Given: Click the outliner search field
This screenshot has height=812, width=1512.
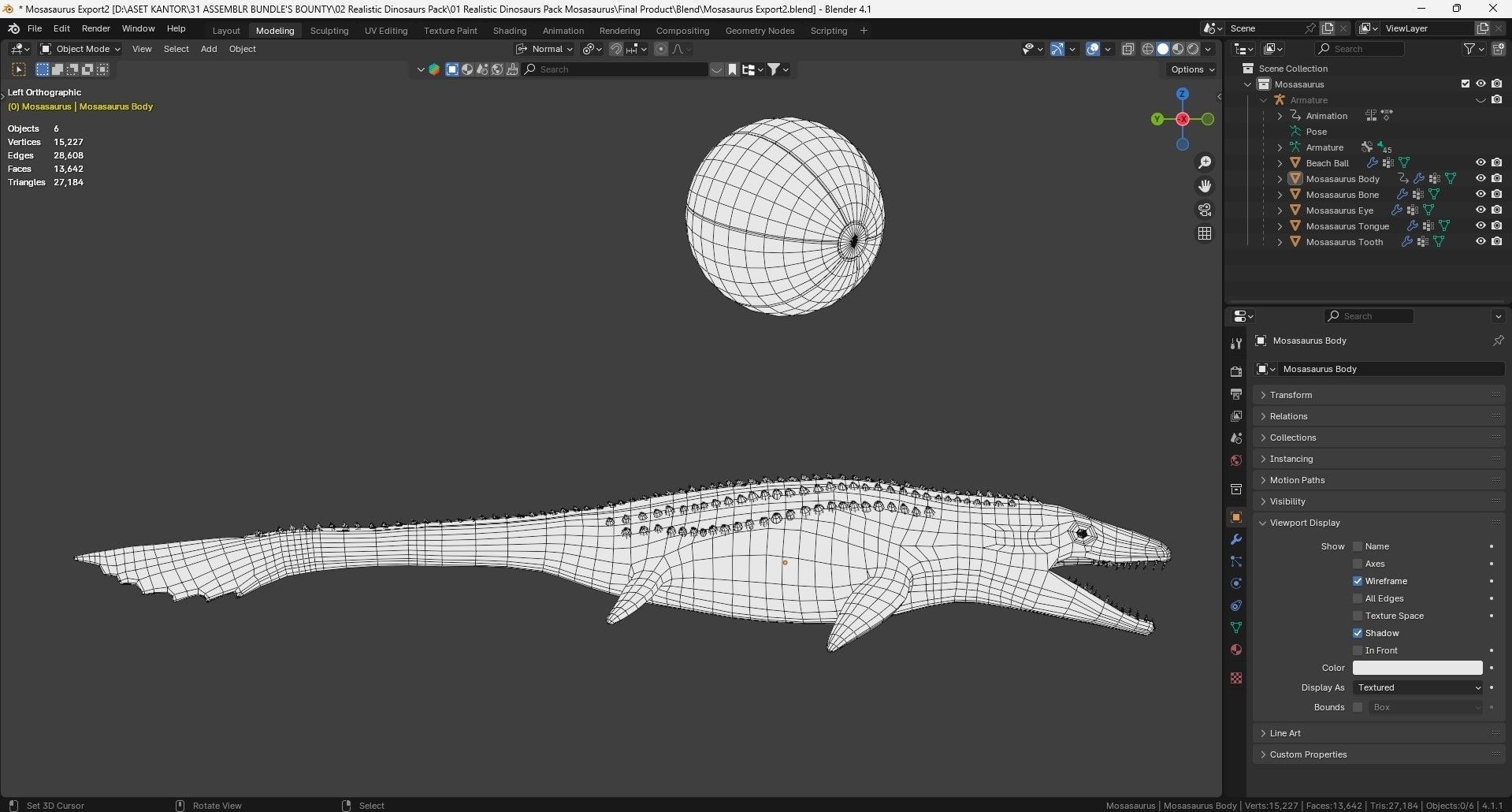Looking at the screenshot, I should [1360, 49].
